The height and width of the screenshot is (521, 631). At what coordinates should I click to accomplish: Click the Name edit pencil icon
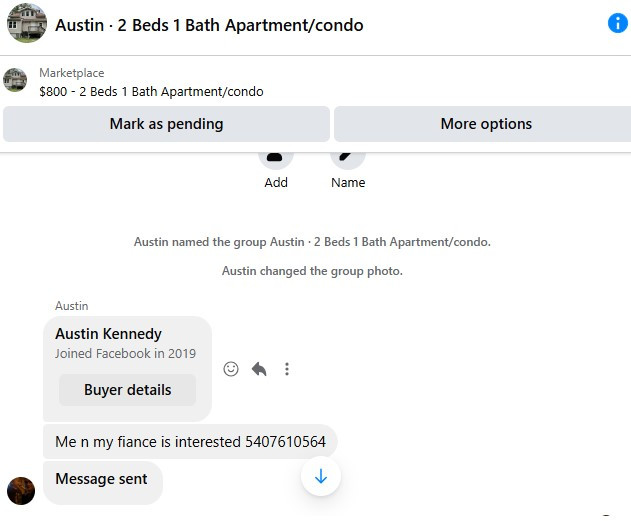tap(348, 160)
